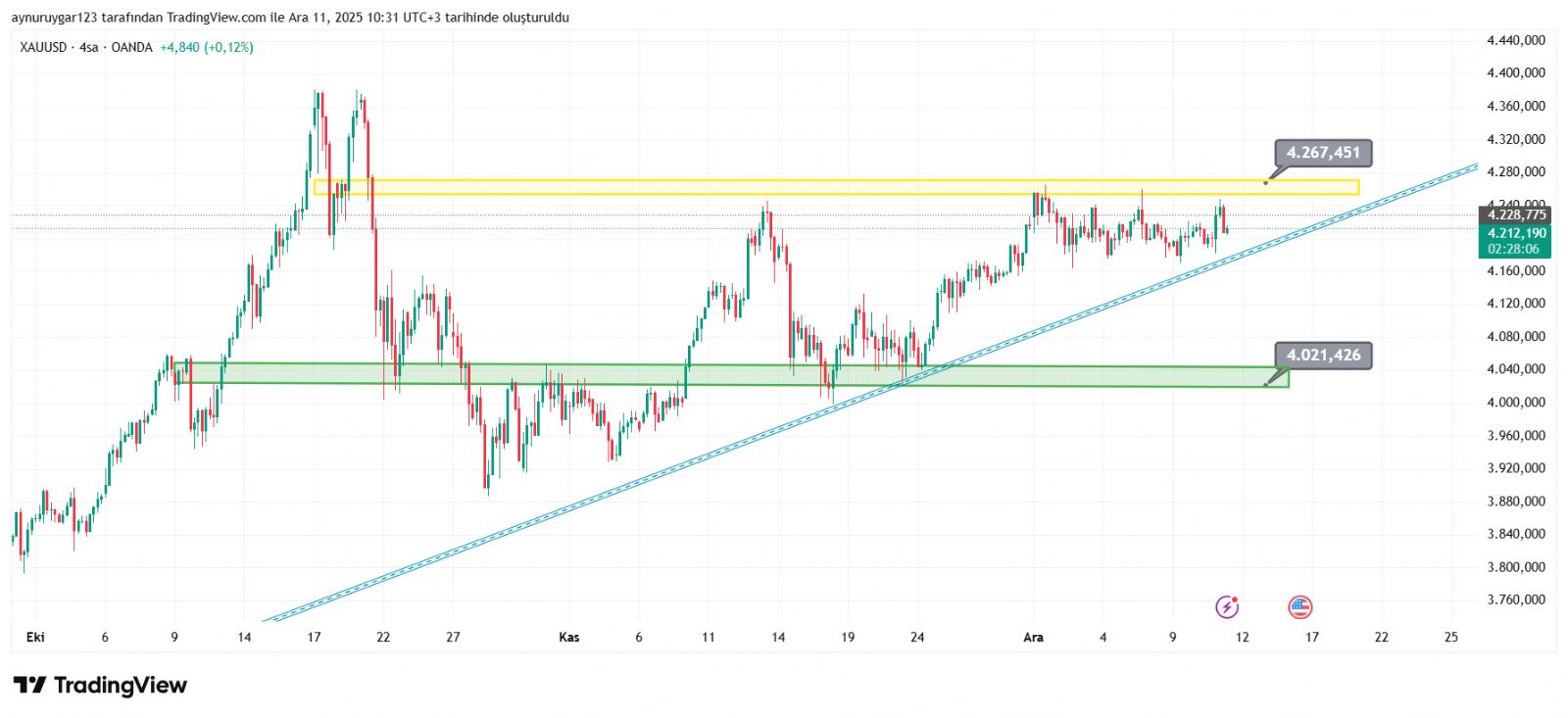Click the OANDA broker label
Screen dimensions: 1568x718
click(x=131, y=47)
